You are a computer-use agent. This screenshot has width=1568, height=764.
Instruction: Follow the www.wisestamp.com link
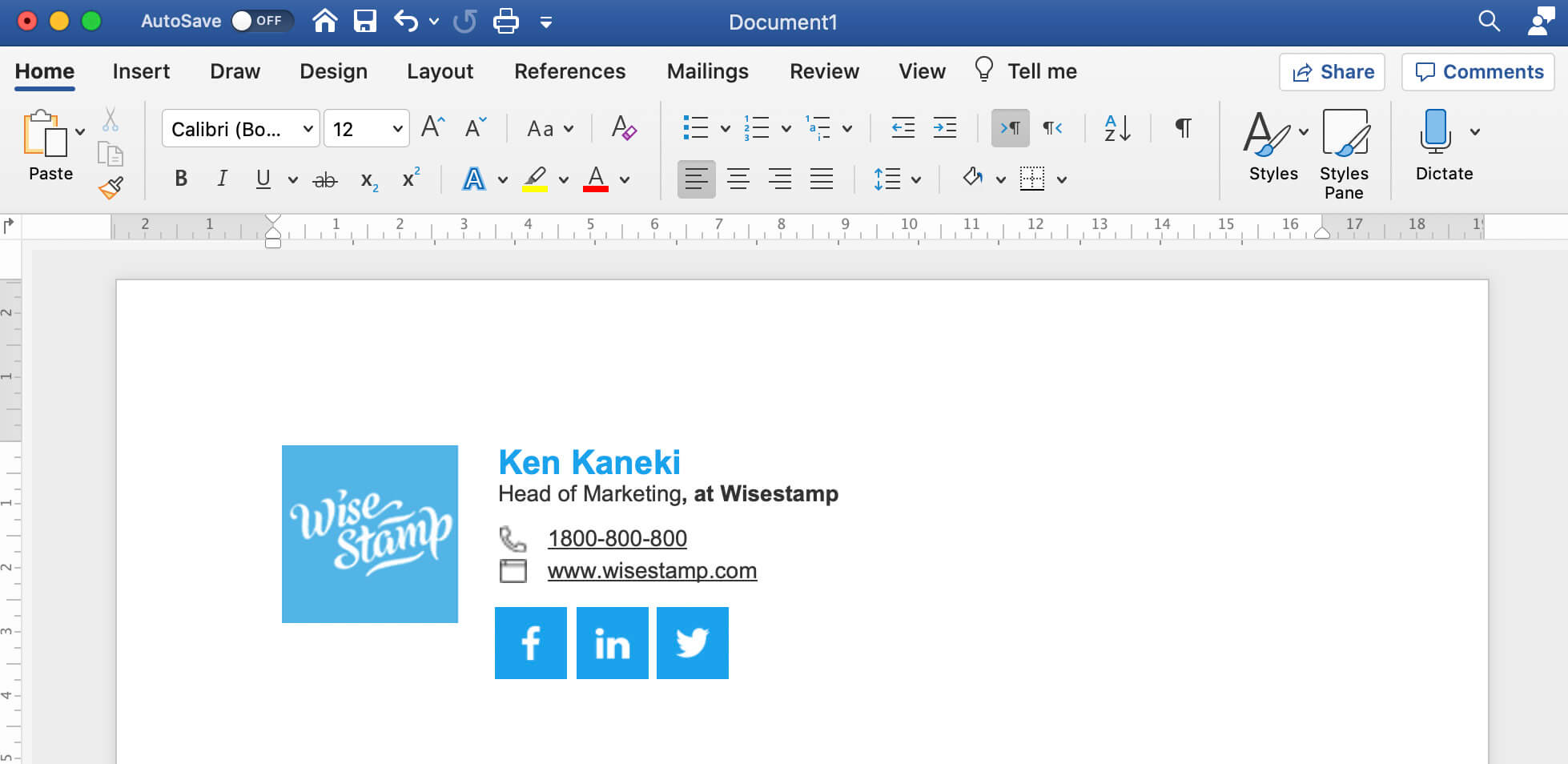click(651, 571)
